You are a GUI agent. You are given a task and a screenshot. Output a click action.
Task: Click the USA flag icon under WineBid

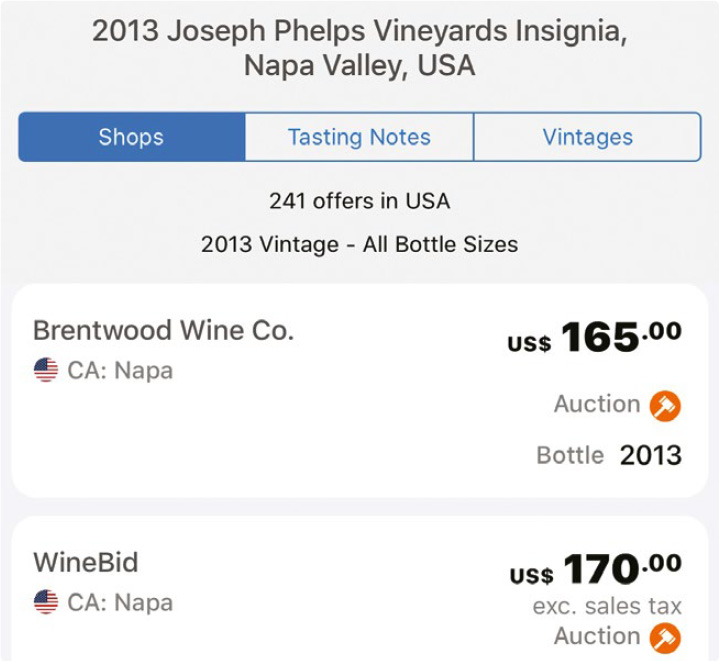tap(46, 601)
